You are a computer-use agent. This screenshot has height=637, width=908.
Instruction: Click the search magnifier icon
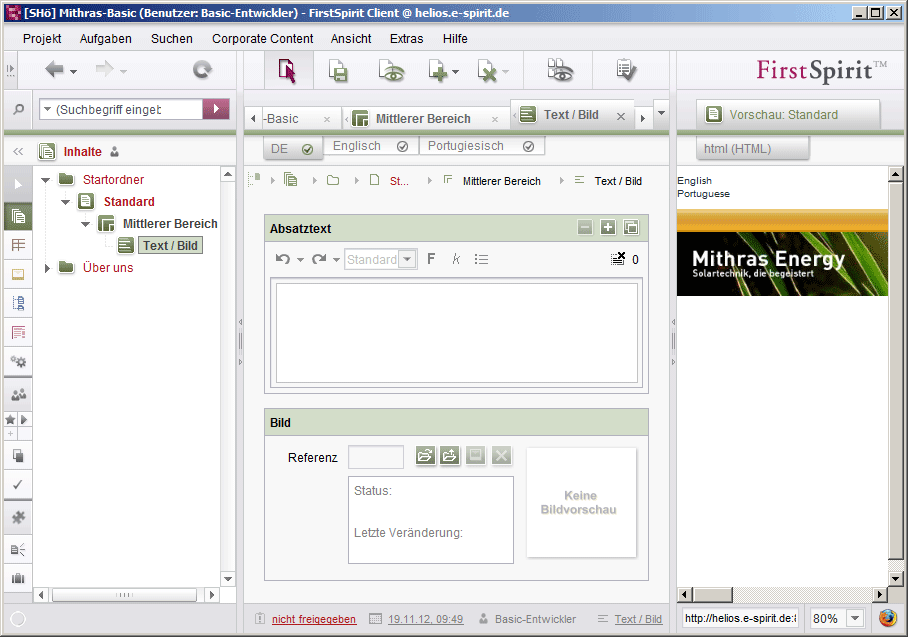19,109
